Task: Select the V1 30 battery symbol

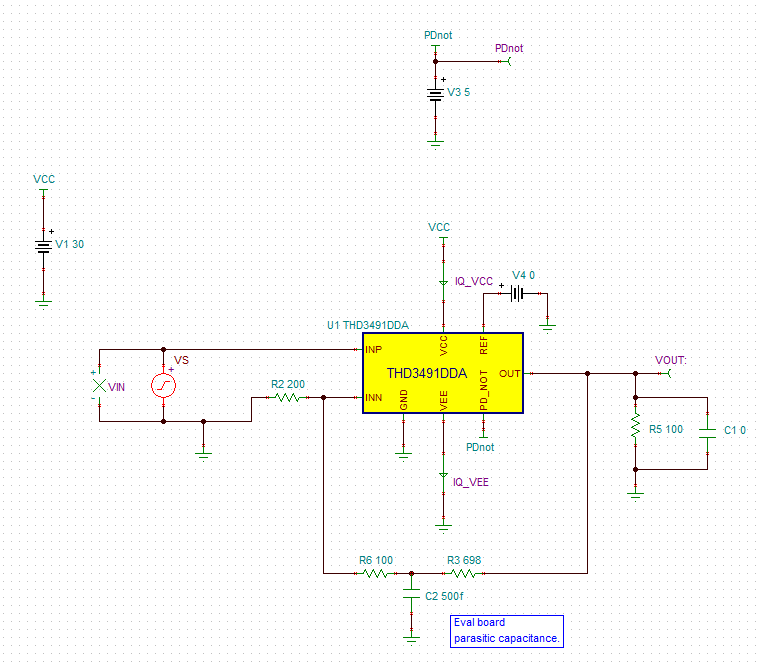Action: (43, 247)
